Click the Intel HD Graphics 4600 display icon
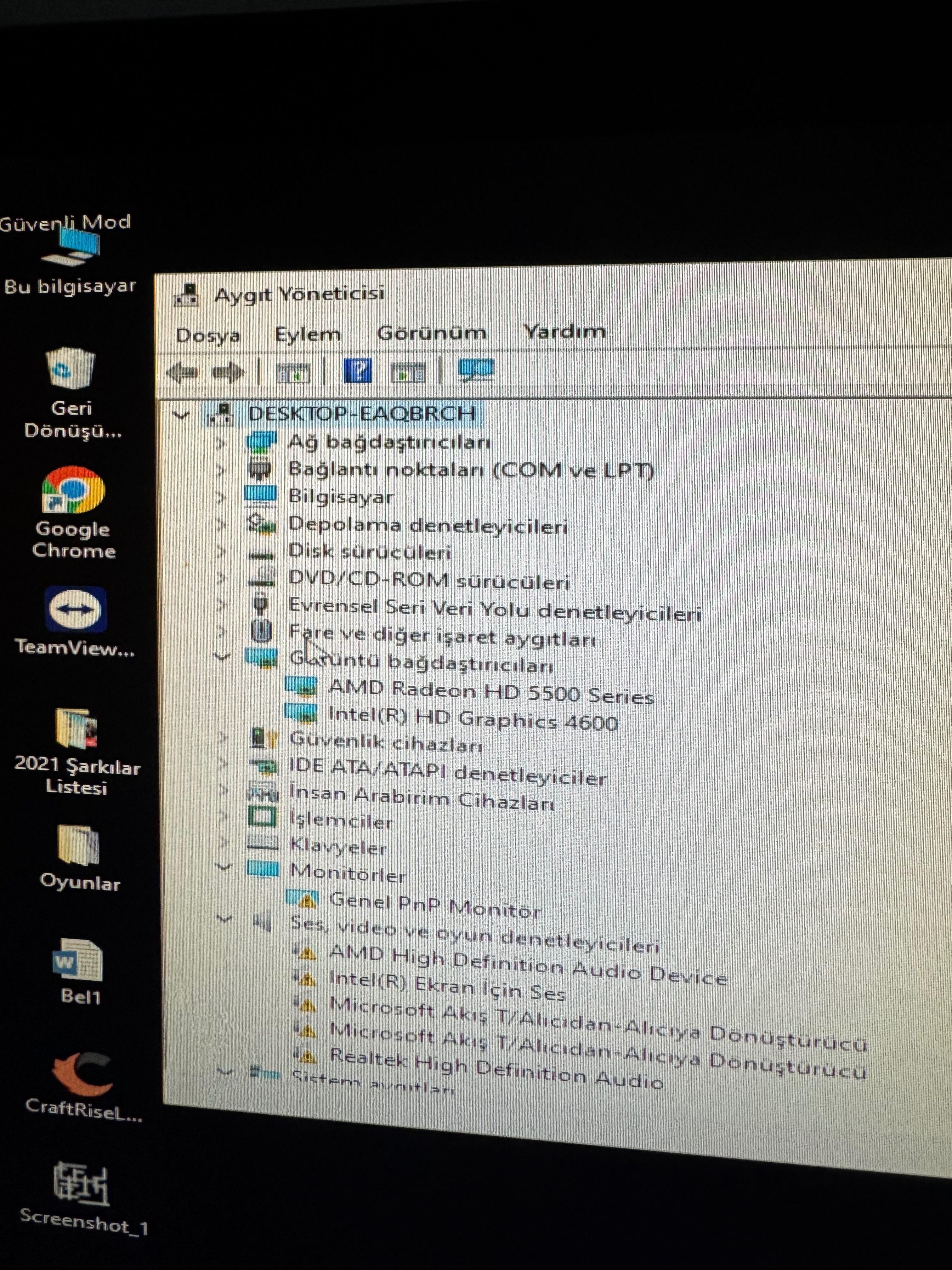This screenshot has height=1270, width=952. tap(301, 714)
